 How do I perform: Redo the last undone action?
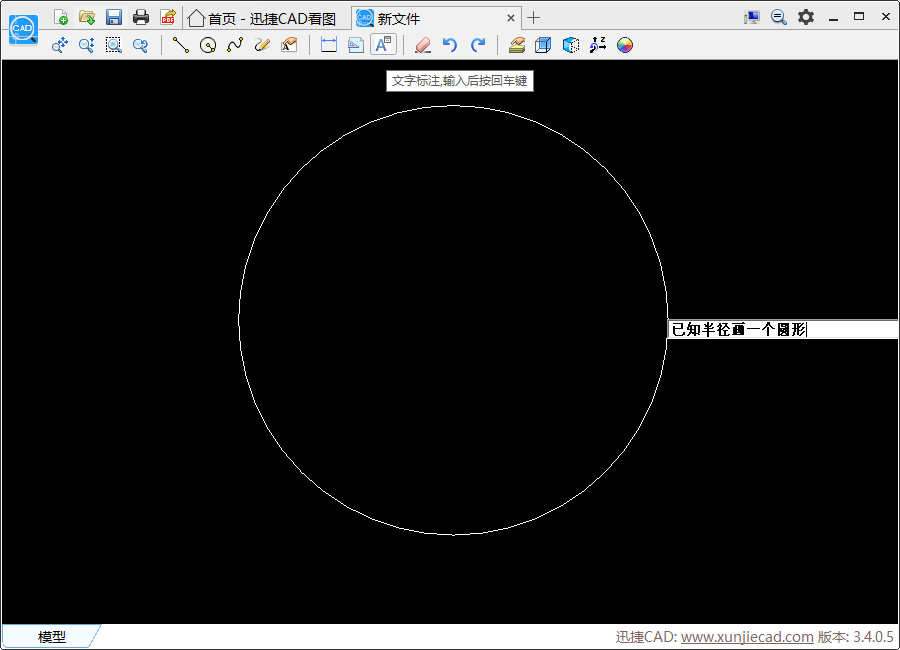478,45
